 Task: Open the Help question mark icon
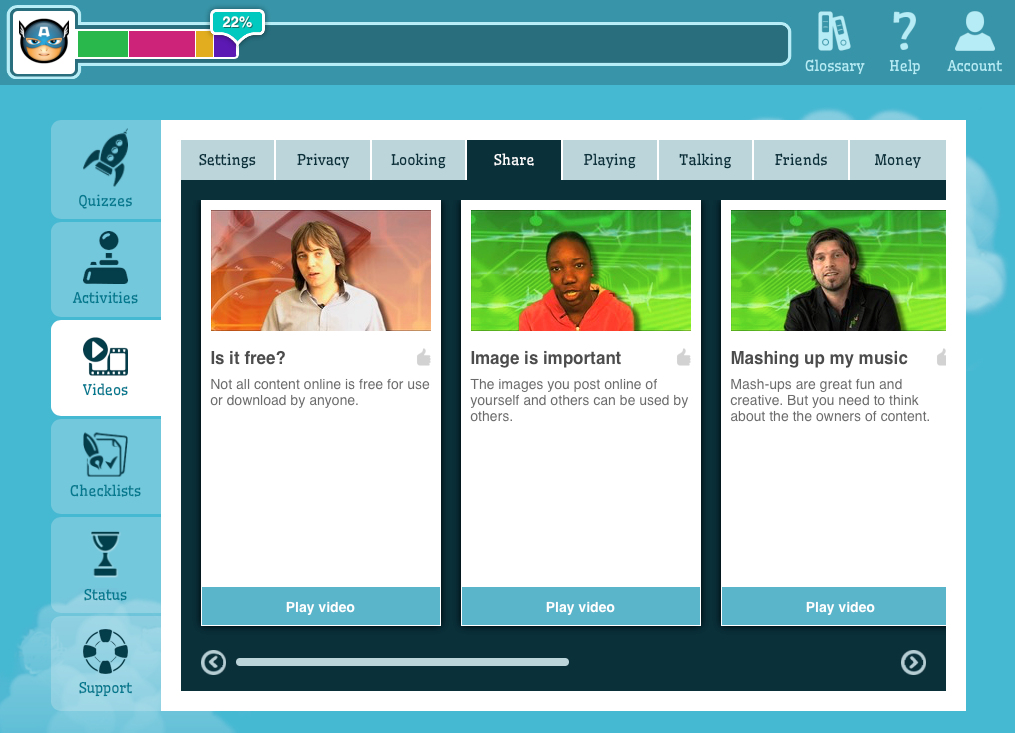tap(904, 31)
